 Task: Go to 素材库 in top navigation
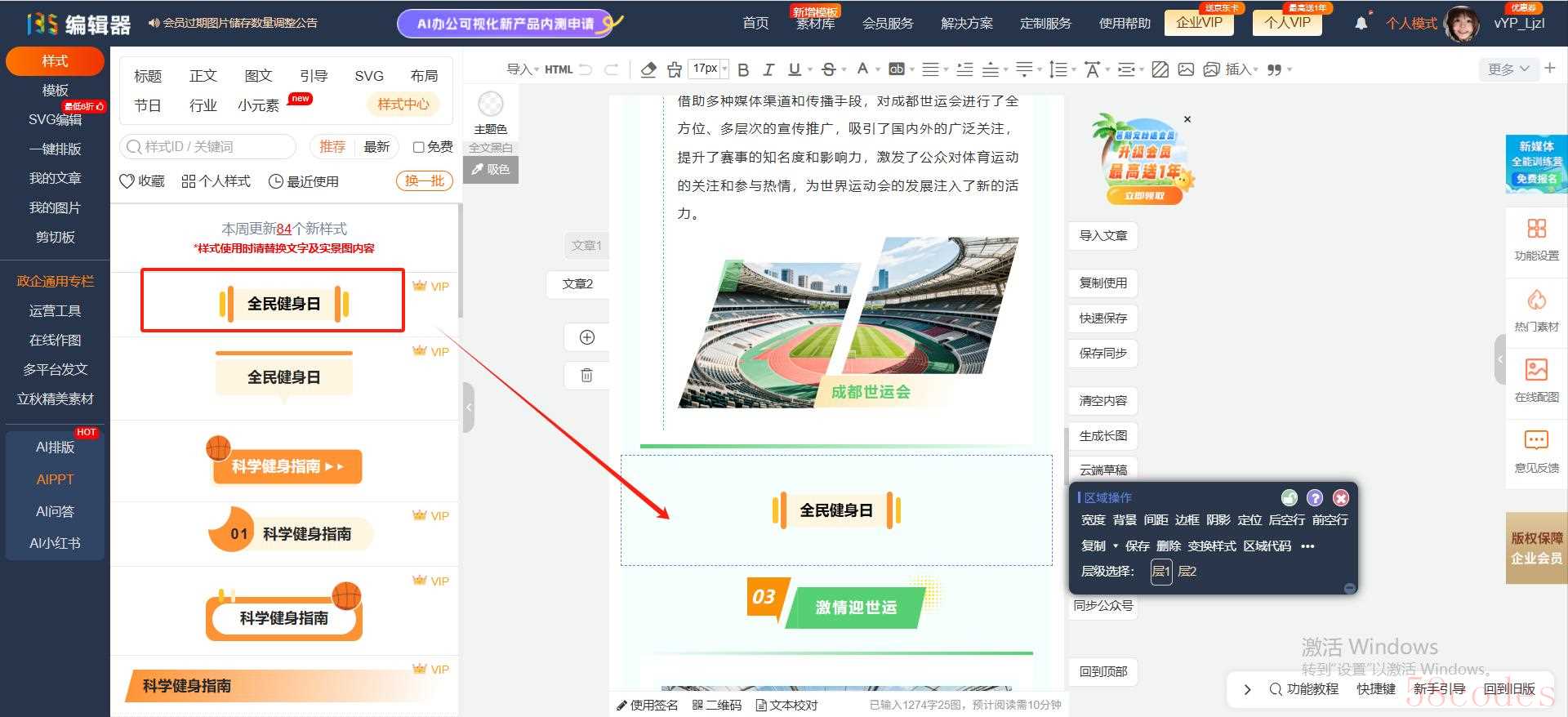[815, 23]
